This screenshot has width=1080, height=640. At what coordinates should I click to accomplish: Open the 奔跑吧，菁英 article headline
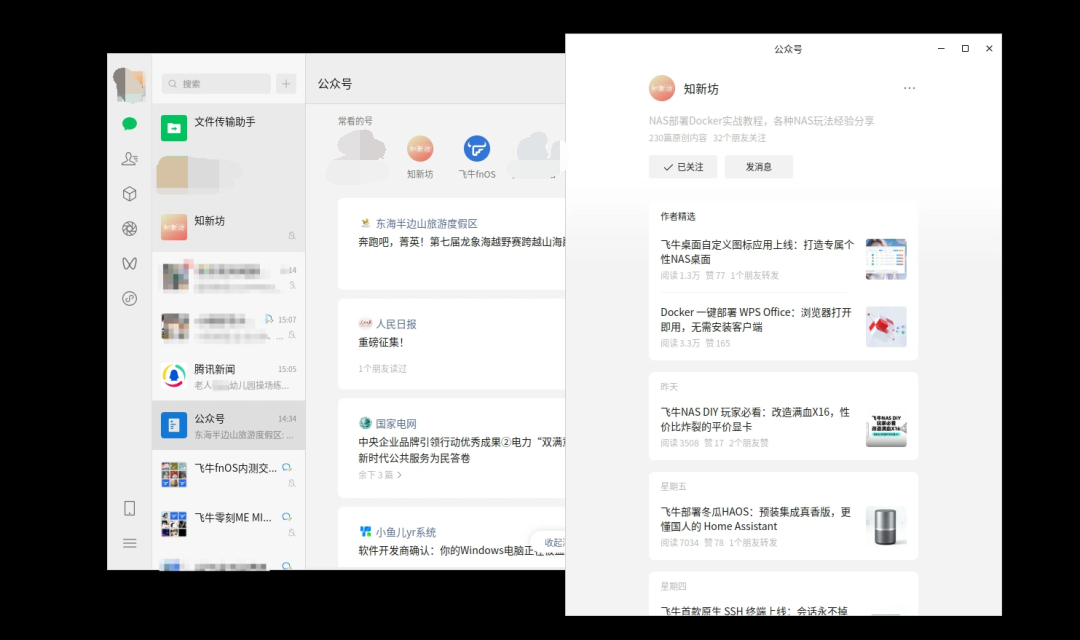point(461,242)
